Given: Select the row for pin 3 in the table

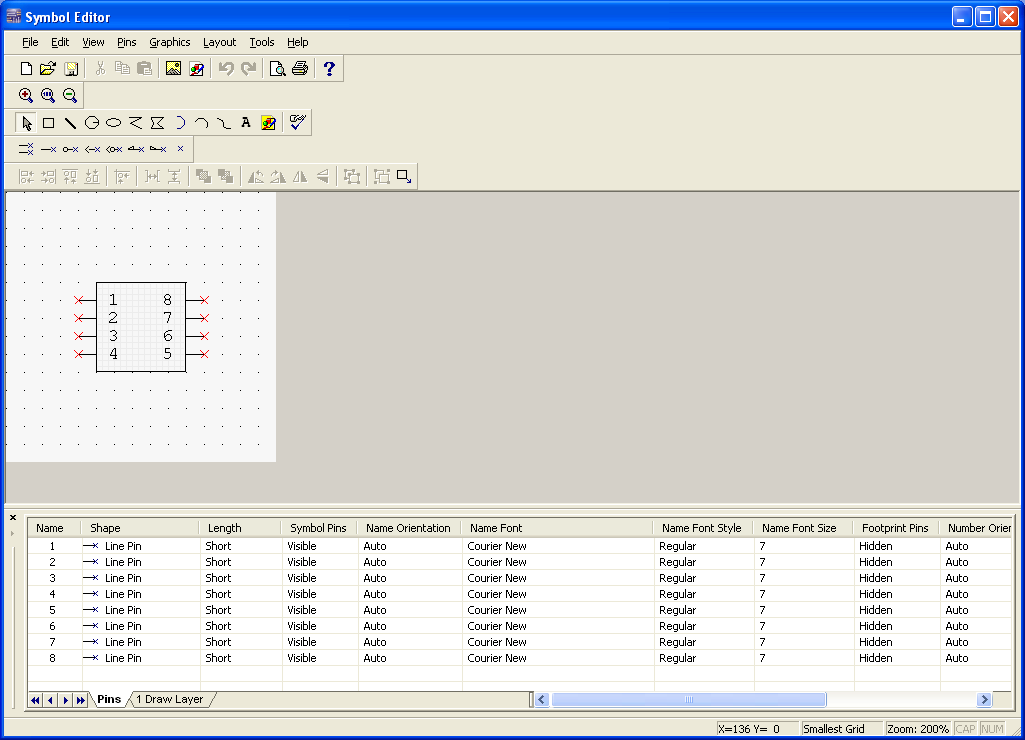Looking at the screenshot, I should (520, 578).
